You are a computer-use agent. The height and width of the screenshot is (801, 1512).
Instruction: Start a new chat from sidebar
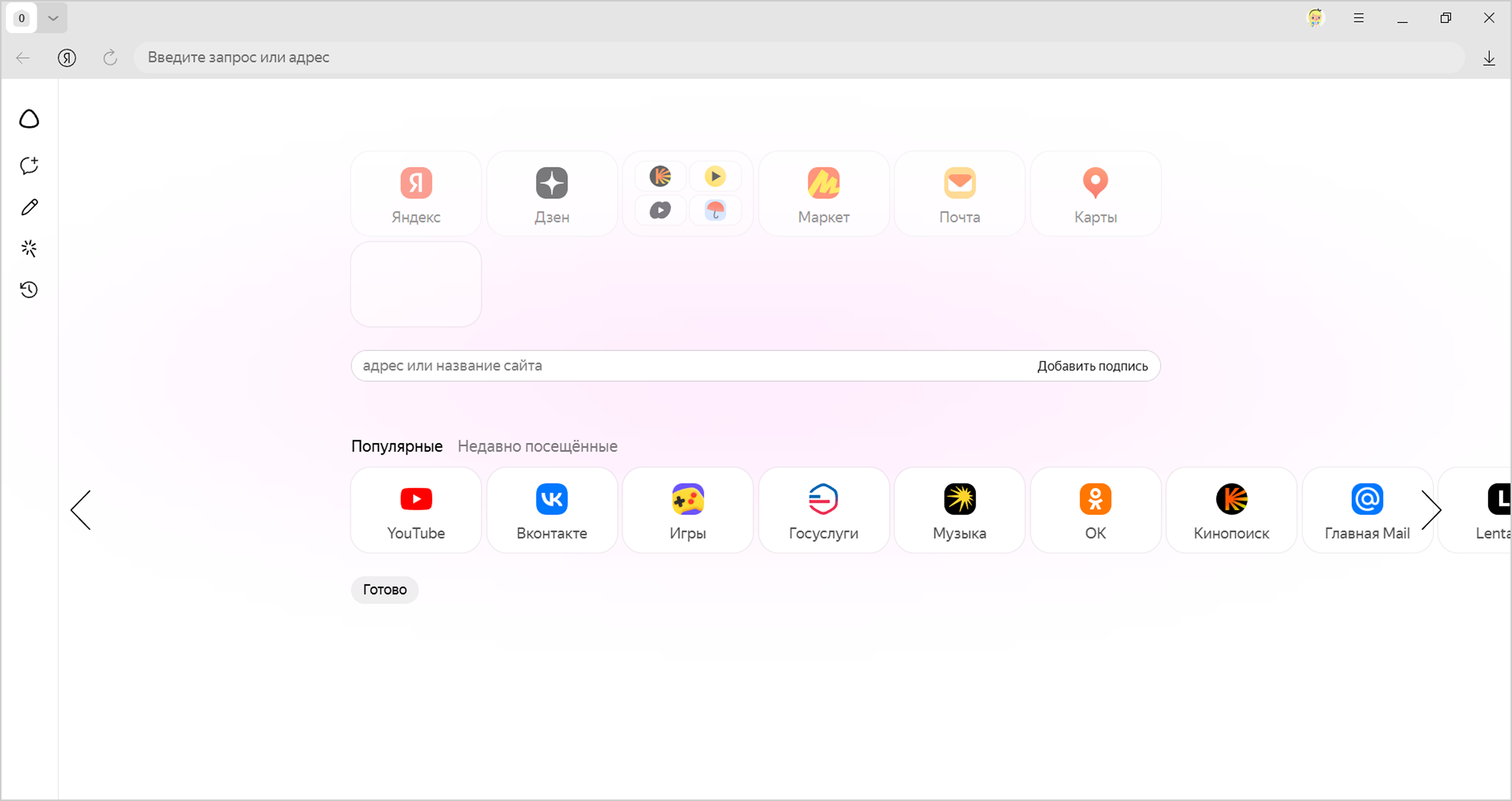29,165
